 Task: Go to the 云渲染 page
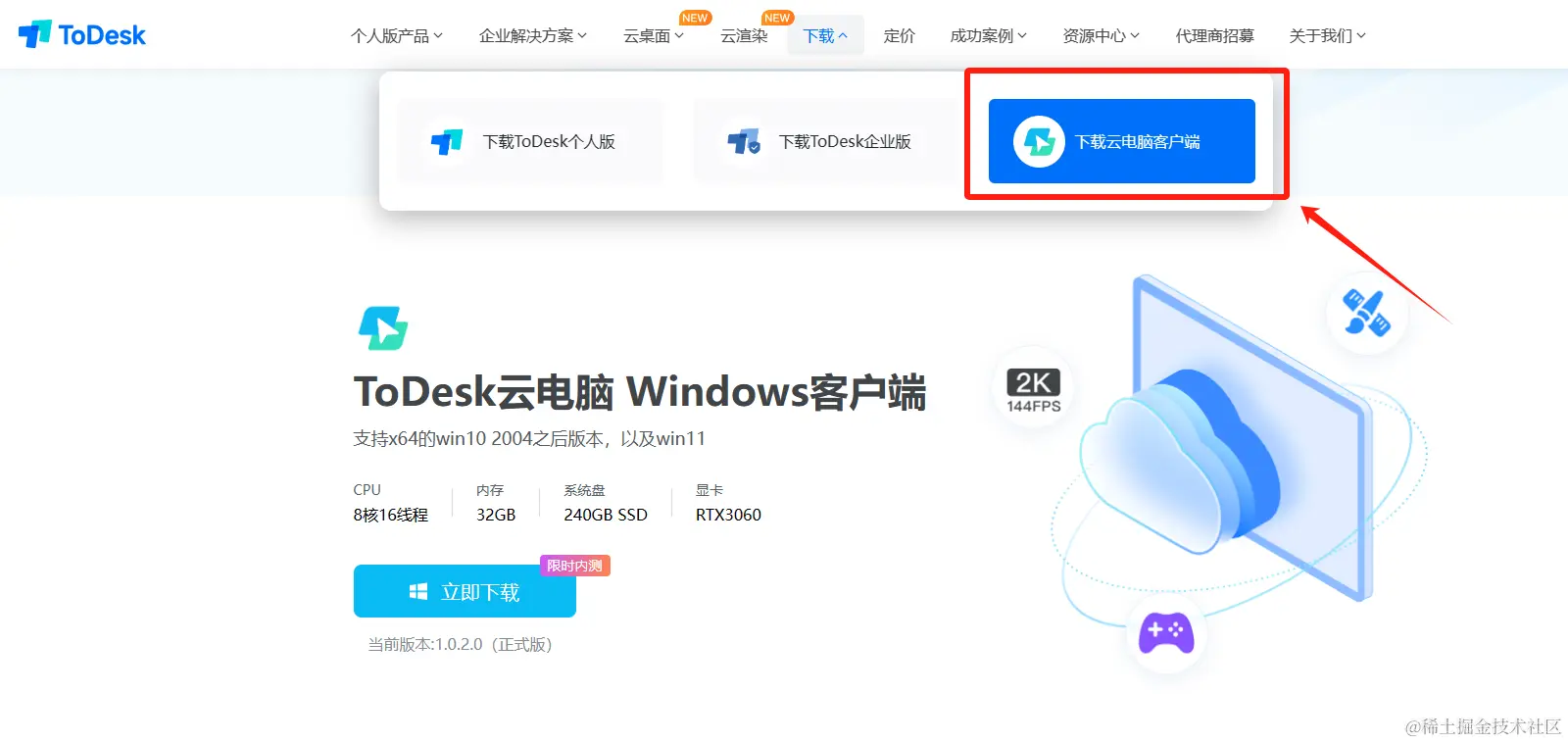click(744, 36)
